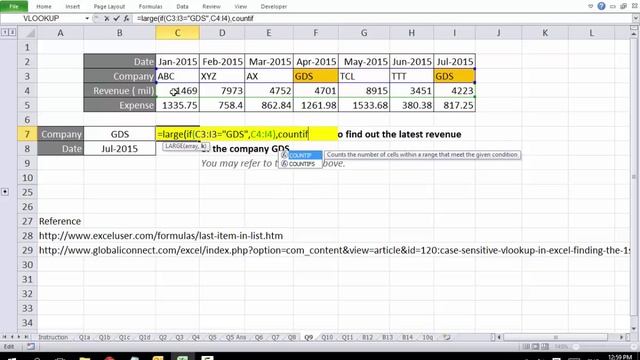Select the Mar-2015 date cell
The image size is (640, 360).
269,62
